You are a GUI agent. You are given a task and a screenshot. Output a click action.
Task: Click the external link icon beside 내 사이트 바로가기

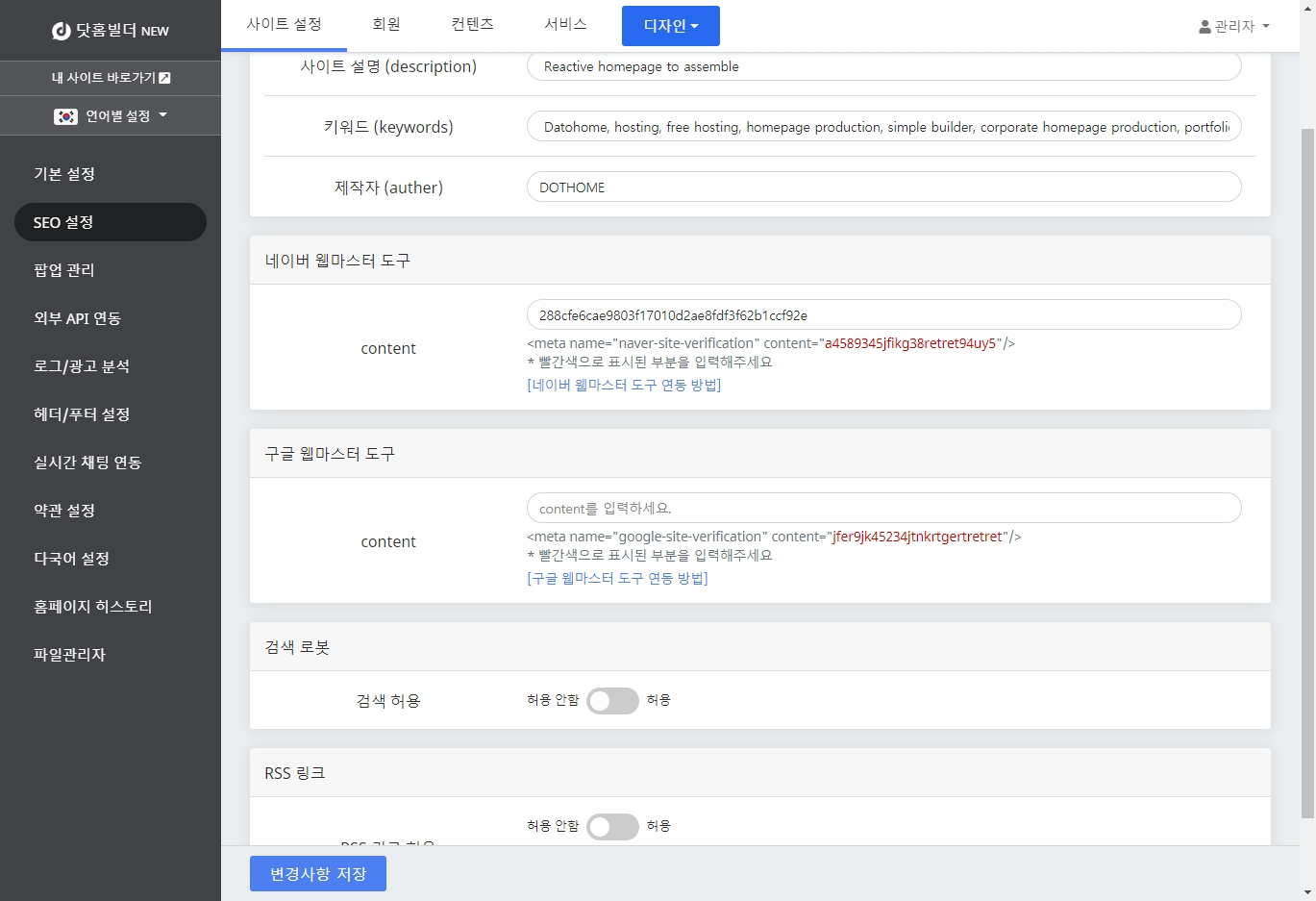point(164,78)
